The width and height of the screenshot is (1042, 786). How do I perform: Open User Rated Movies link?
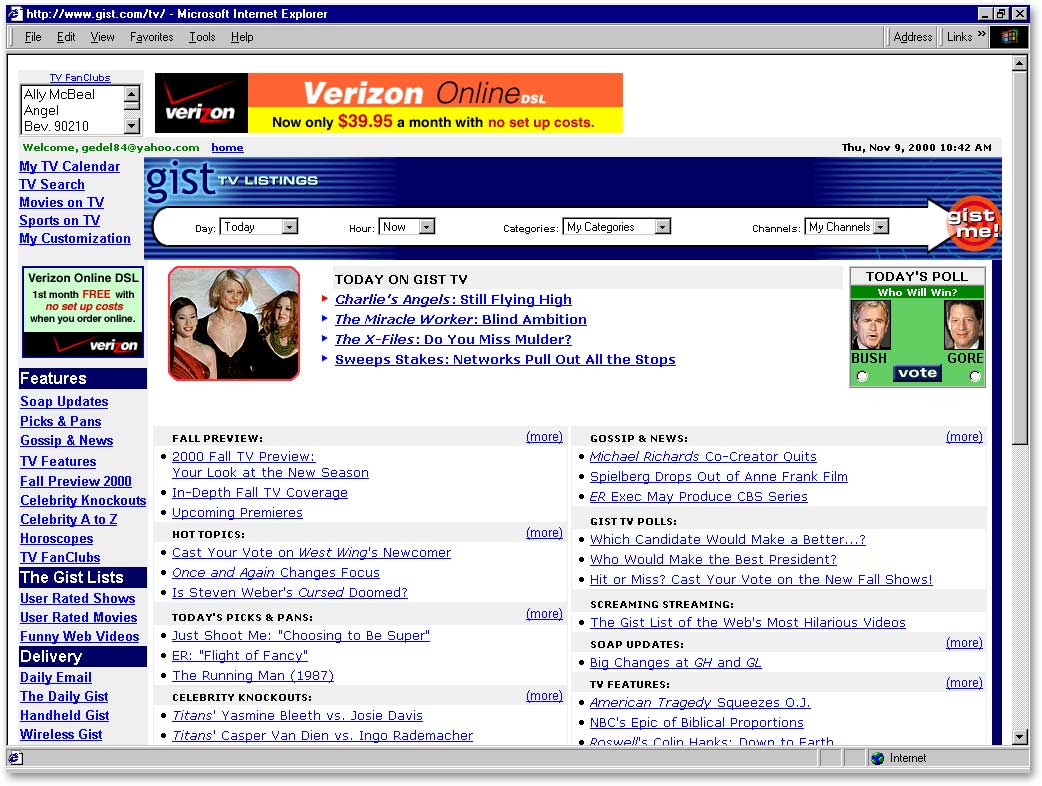click(x=78, y=617)
